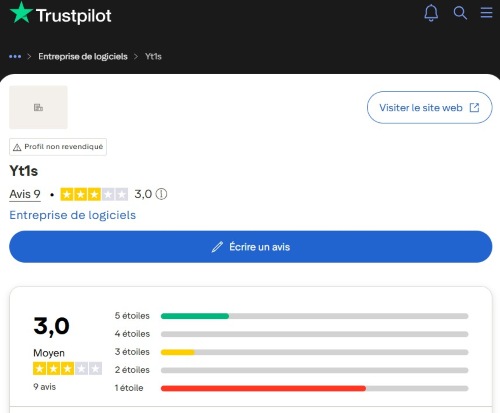Click the red 1 étoile bar
Image resolution: width=500 pixels, height=413 pixels.
click(263, 388)
